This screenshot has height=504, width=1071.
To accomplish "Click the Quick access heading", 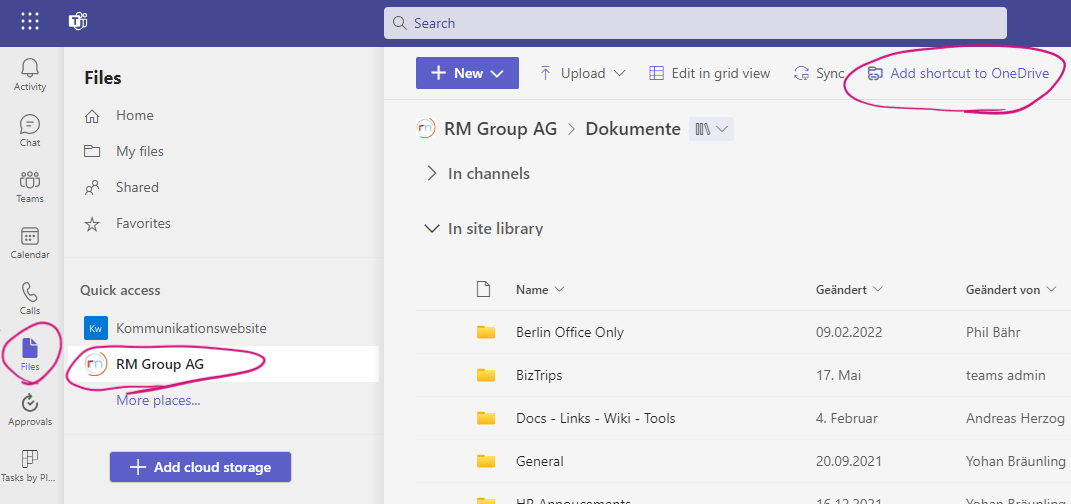I will coord(120,290).
